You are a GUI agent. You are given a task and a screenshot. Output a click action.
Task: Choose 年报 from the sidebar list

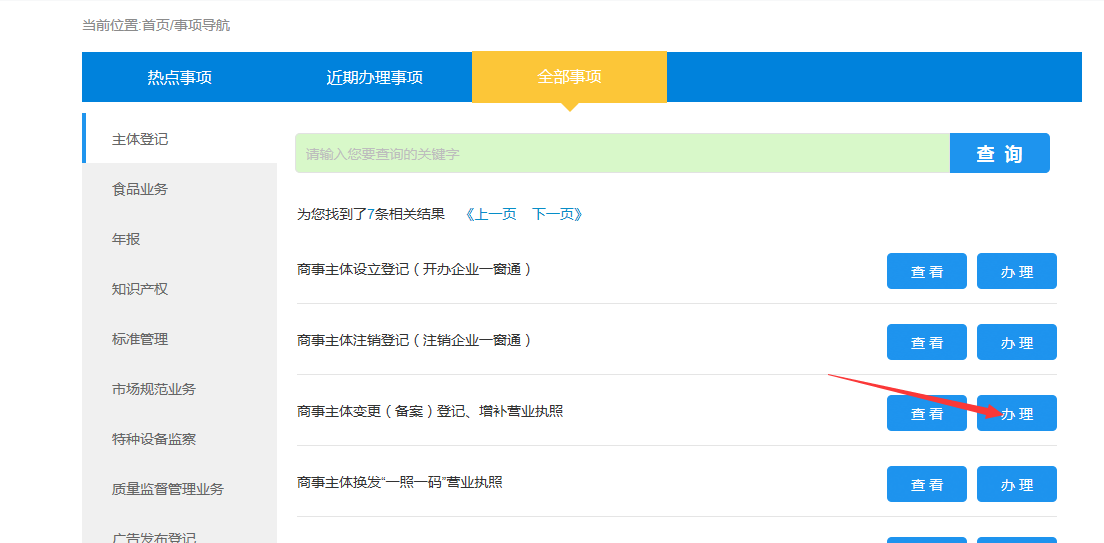coord(126,239)
